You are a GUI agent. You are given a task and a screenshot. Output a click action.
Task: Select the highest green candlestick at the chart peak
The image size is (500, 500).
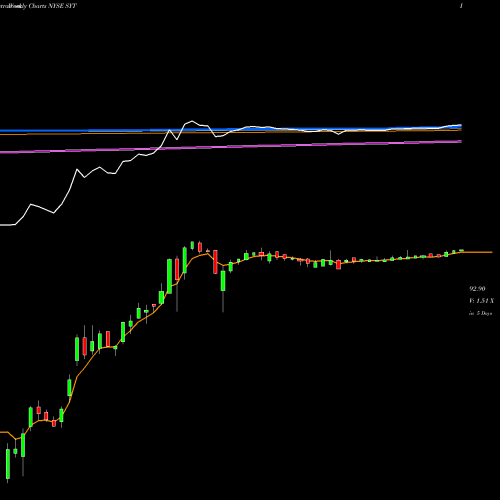point(192,245)
